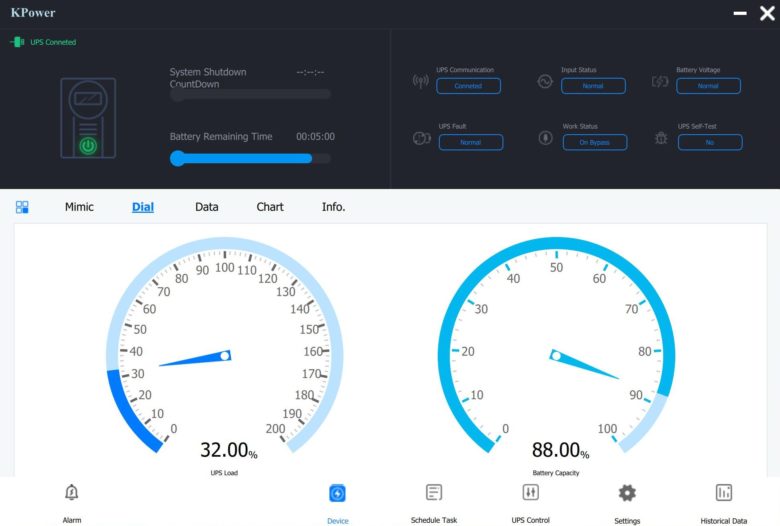Click the Historical Data label

coord(723,521)
